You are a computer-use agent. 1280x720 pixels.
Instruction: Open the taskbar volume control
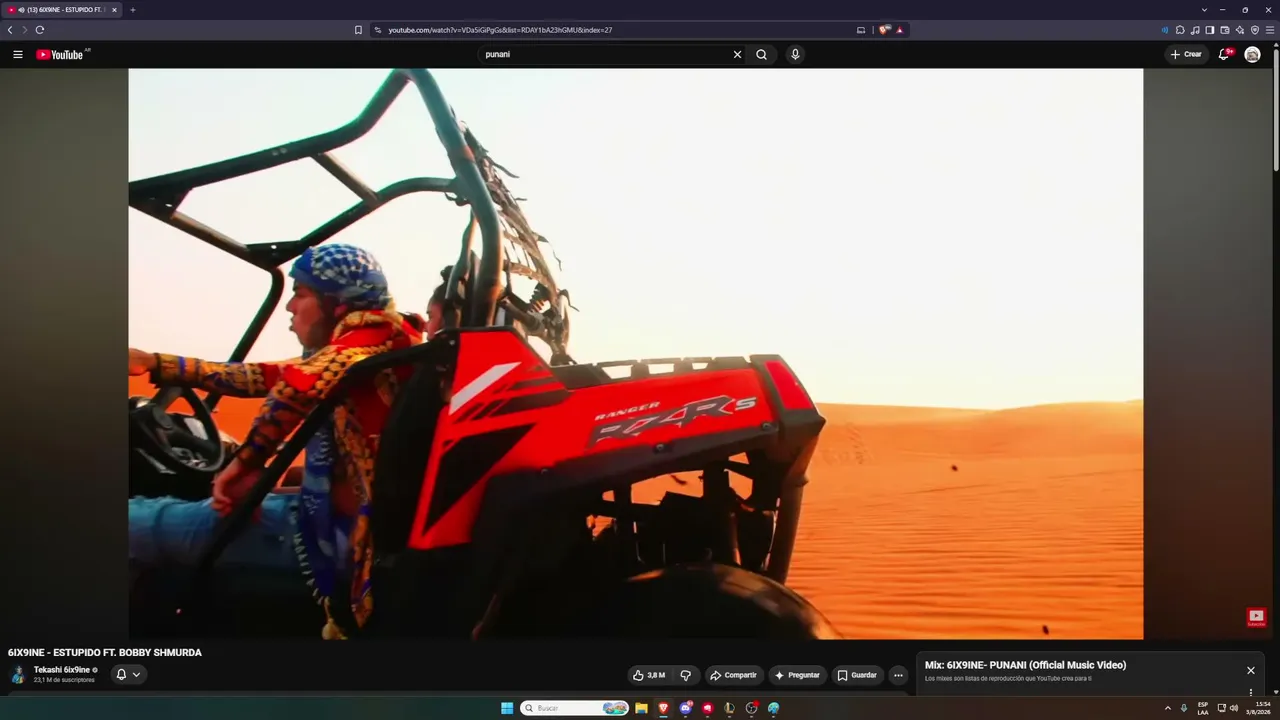point(1234,708)
